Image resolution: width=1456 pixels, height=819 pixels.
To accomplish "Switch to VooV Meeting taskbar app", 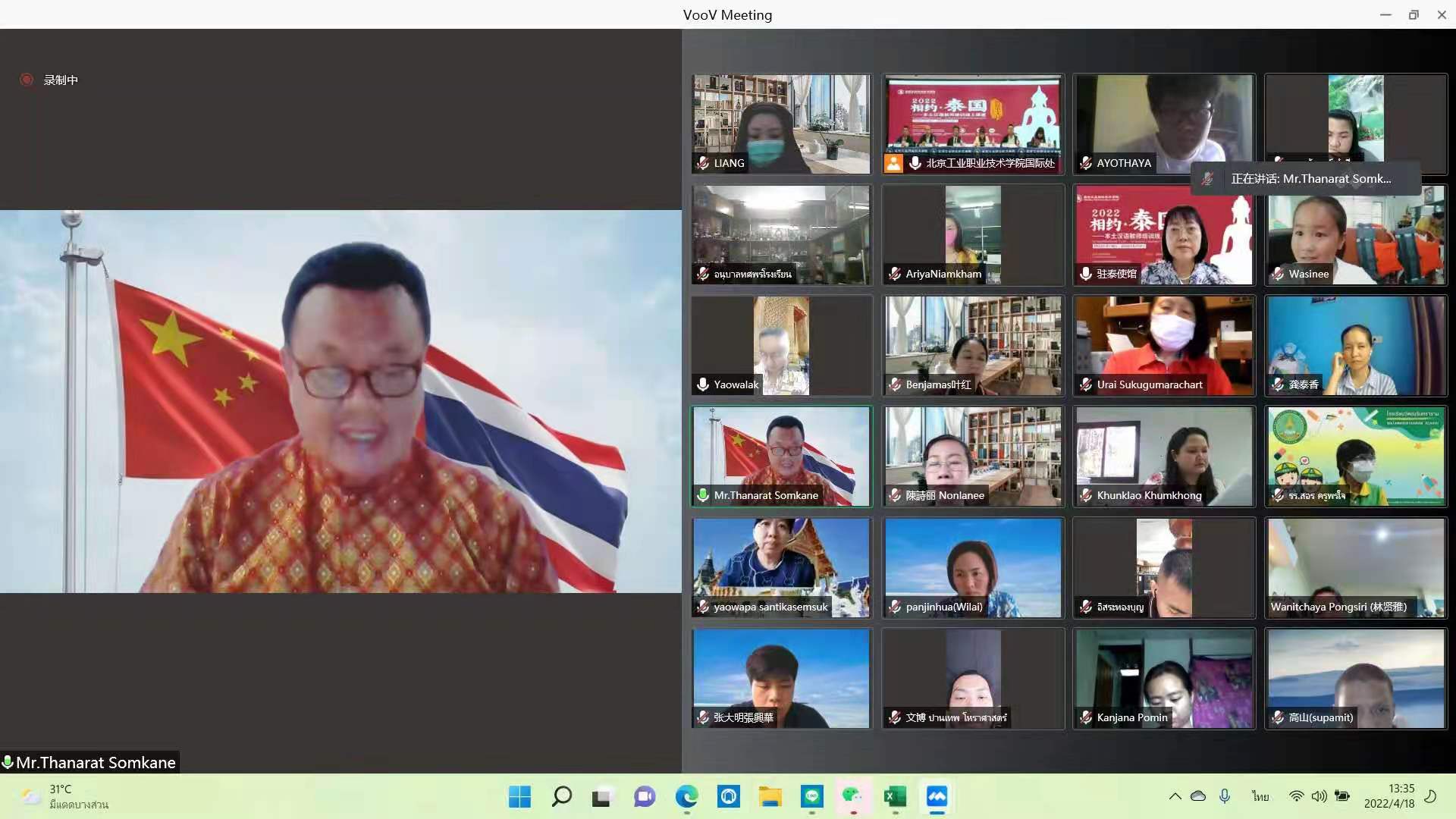I will [937, 796].
